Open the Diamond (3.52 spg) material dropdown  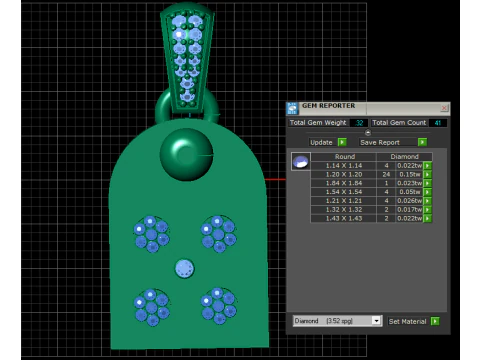pos(376,321)
